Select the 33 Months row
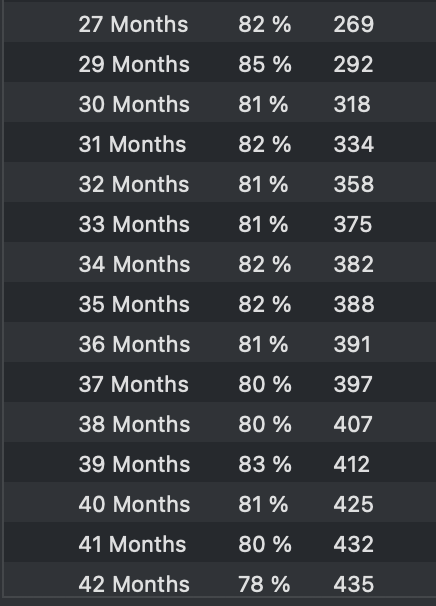The image size is (436, 606). click(220, 224)
